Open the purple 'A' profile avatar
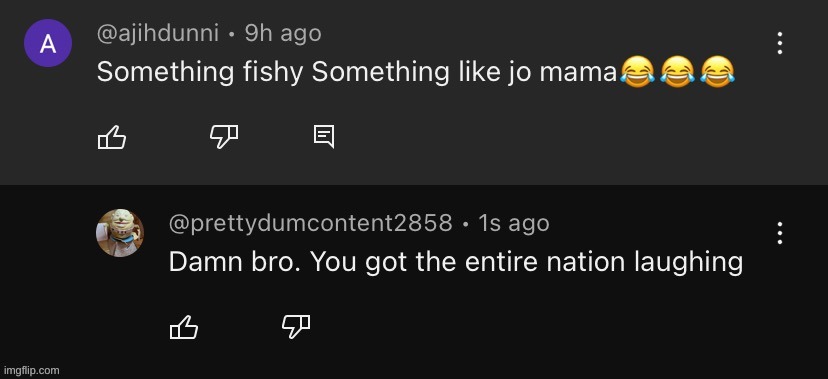828x379 pixels. coord(48,43)
